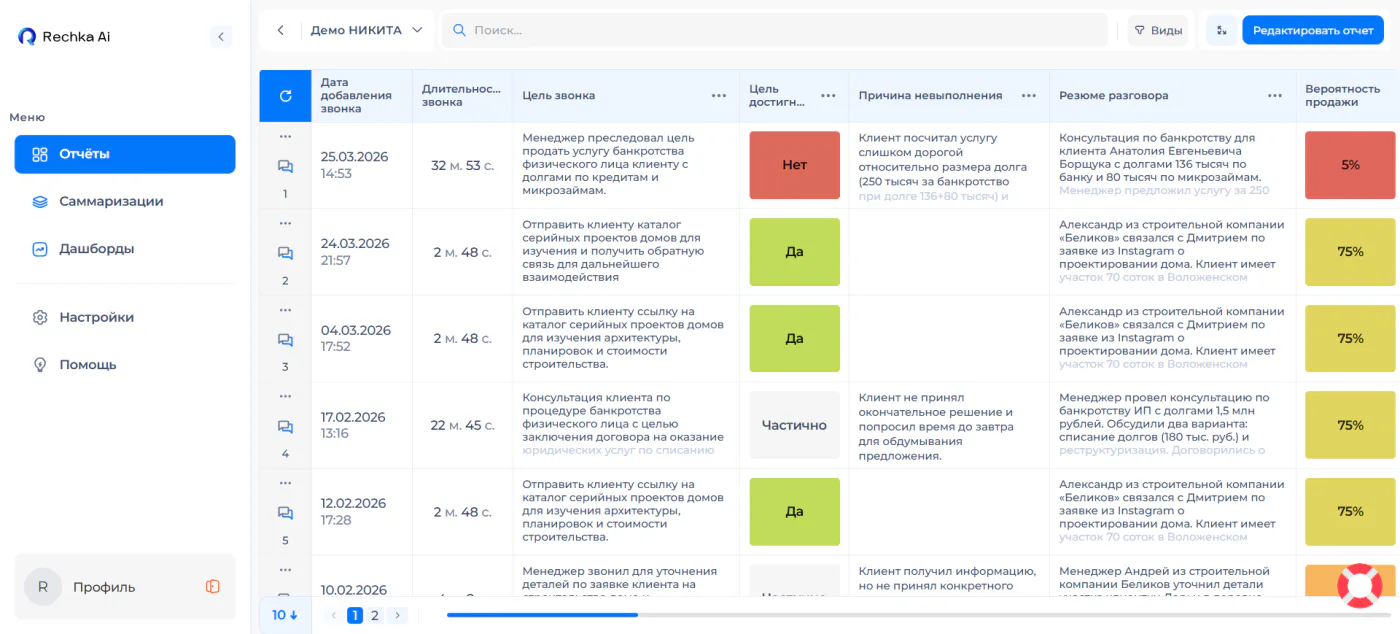Collapse the sidebar with the arrow button
The image size is (1400, 634).
(x=221, y=36)
